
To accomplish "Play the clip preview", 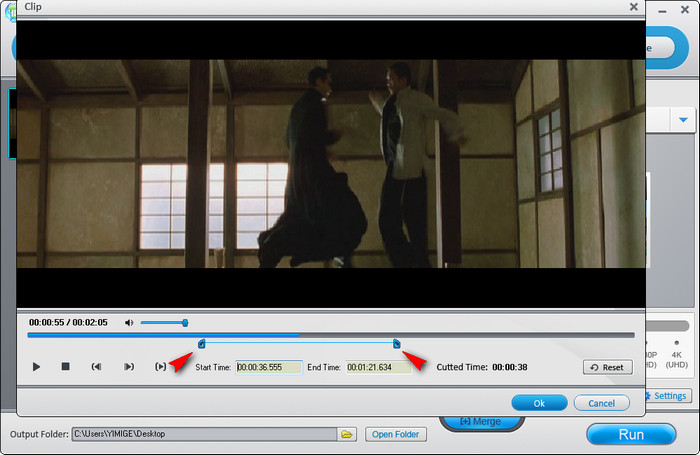I will (36, 367).
